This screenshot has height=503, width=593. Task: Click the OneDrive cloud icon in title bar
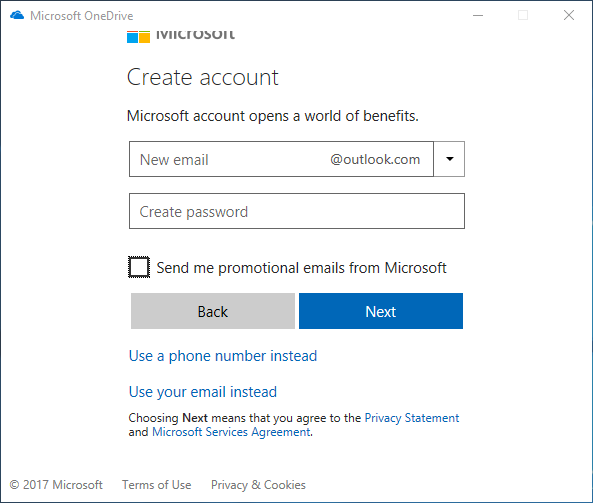coord(17,16)
